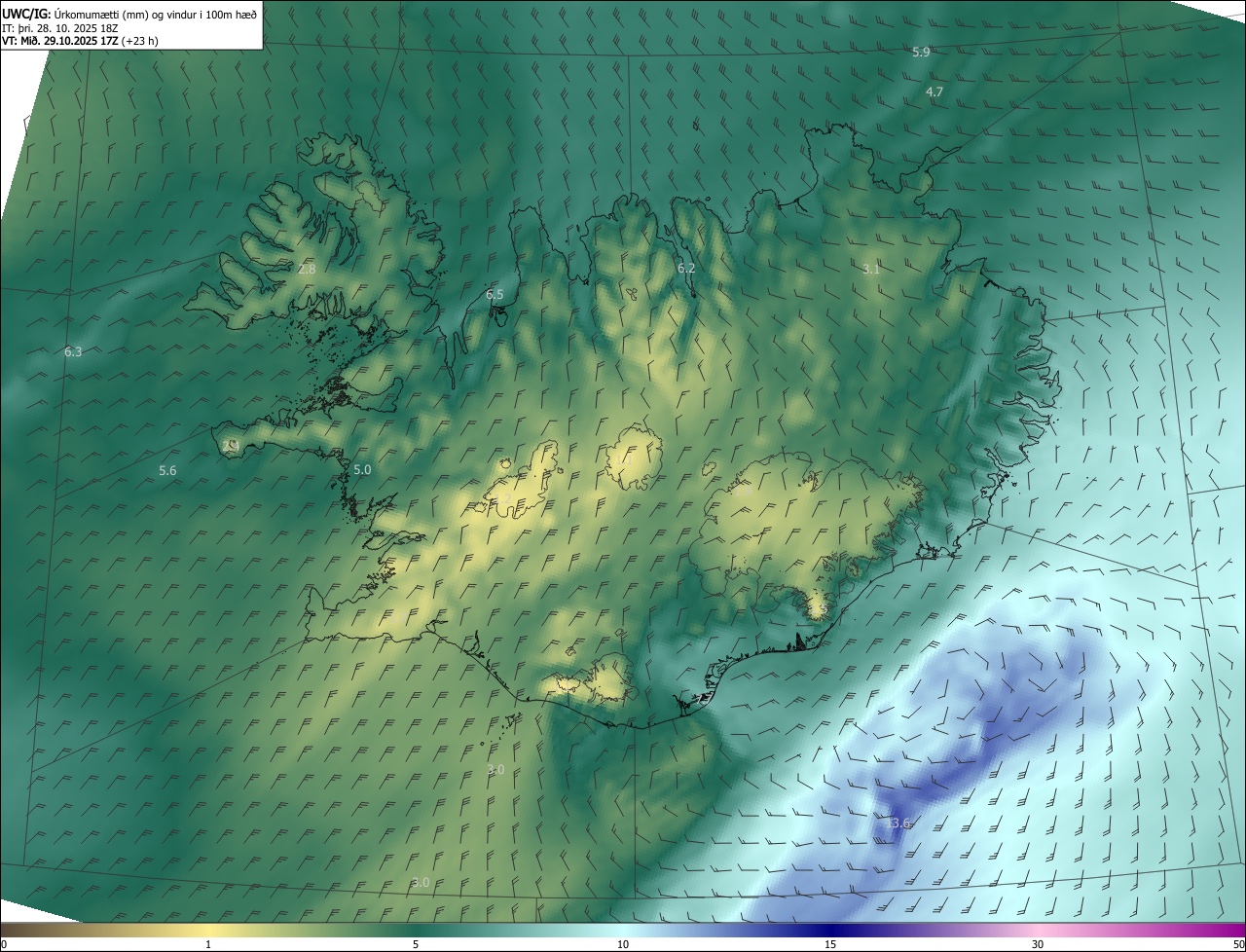Image resolution: width=1246 pixels, height=952 pixels.
Task: Click the 4.7 value label on the map
Action: pyautogui.click(x=934, y=92)
